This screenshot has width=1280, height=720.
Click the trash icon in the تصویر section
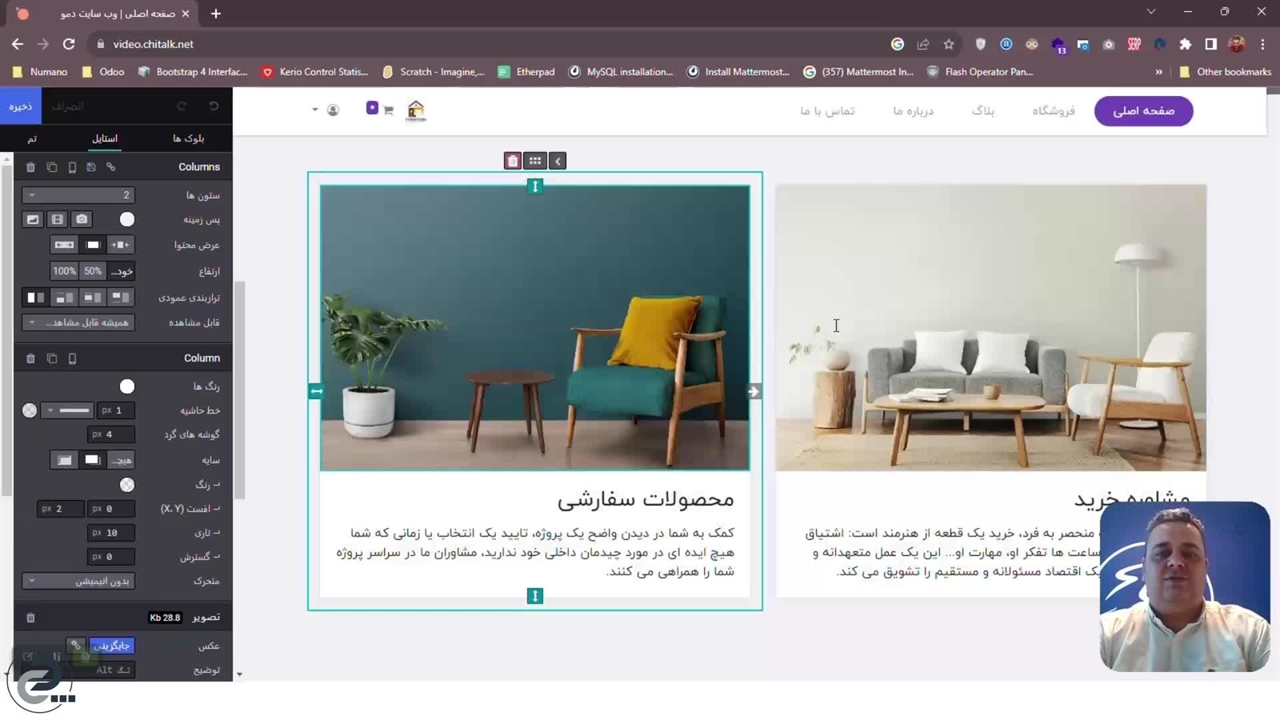(30, 618)
